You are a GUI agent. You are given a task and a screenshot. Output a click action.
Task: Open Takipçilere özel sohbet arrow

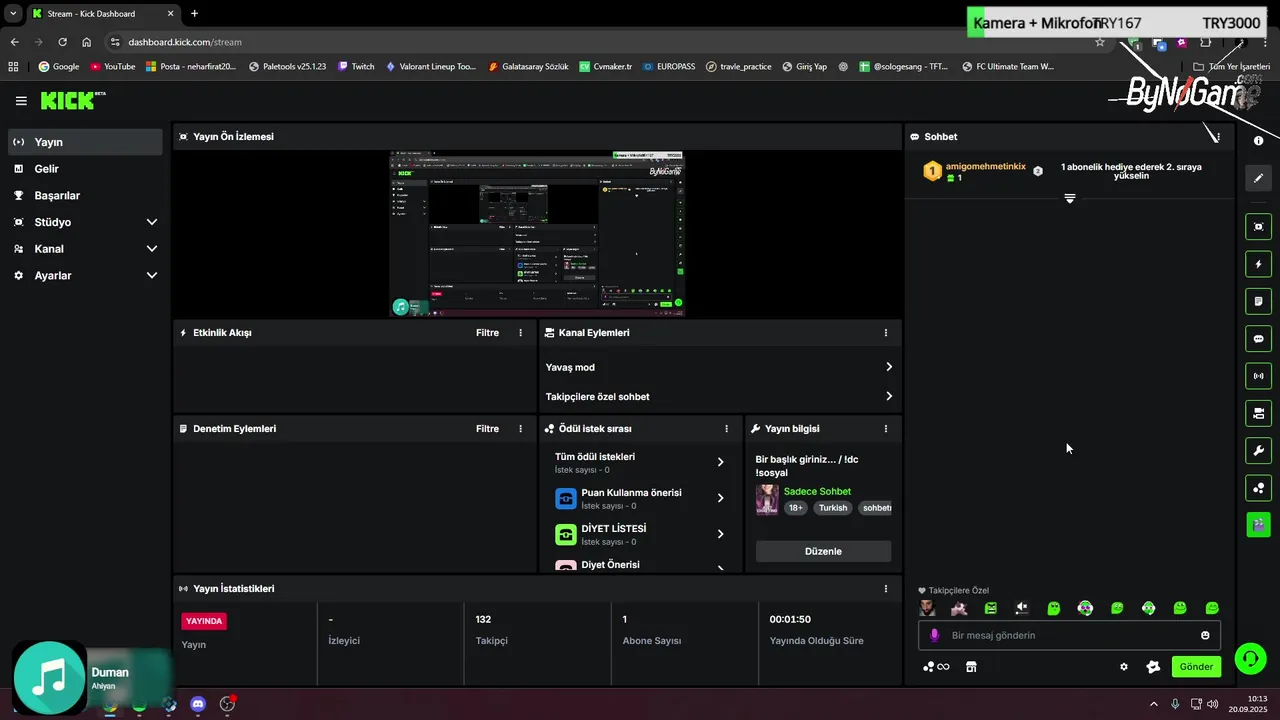(889, 397)
